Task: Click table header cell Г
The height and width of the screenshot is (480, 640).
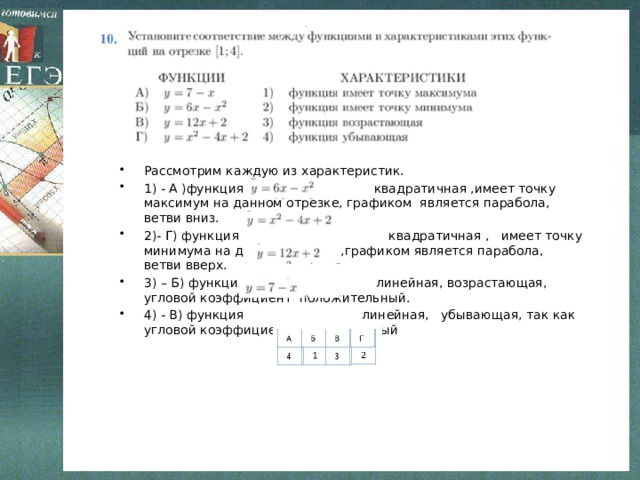Action: (362, 338)
